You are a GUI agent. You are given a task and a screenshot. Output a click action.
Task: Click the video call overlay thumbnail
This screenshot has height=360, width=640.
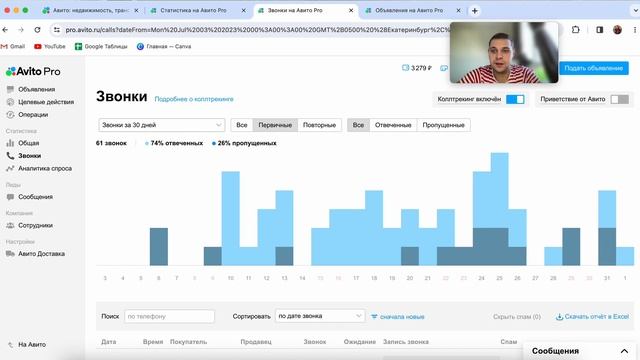(504, 53)
